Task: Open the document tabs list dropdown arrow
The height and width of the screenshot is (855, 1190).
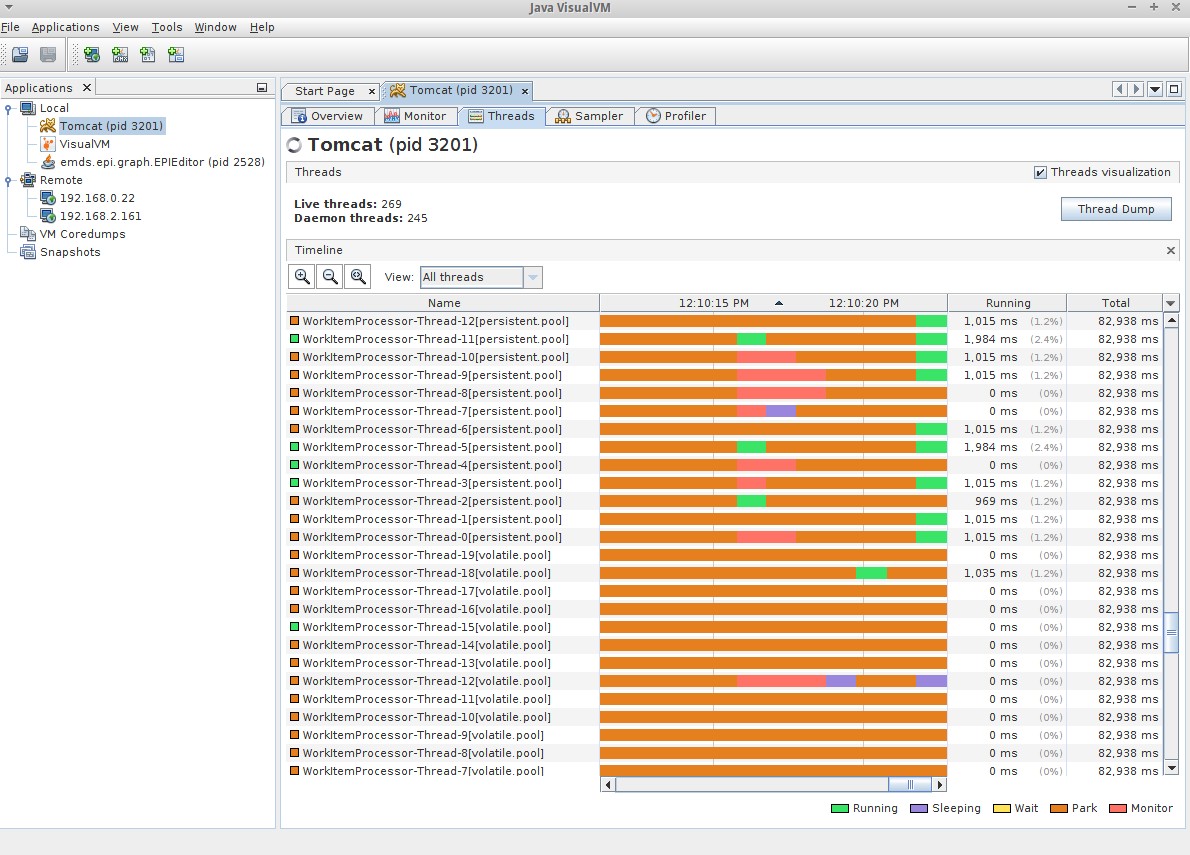Action: (1155, 90)
